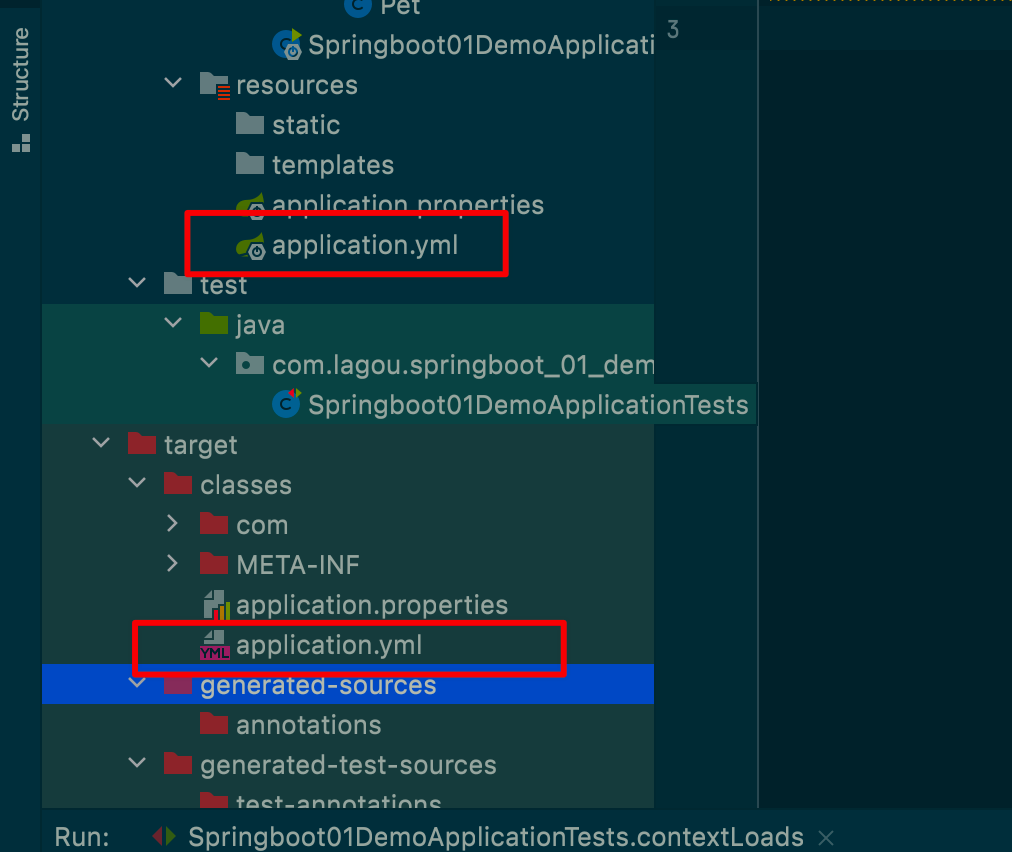Select the annotations folder

tap(309, 725)
